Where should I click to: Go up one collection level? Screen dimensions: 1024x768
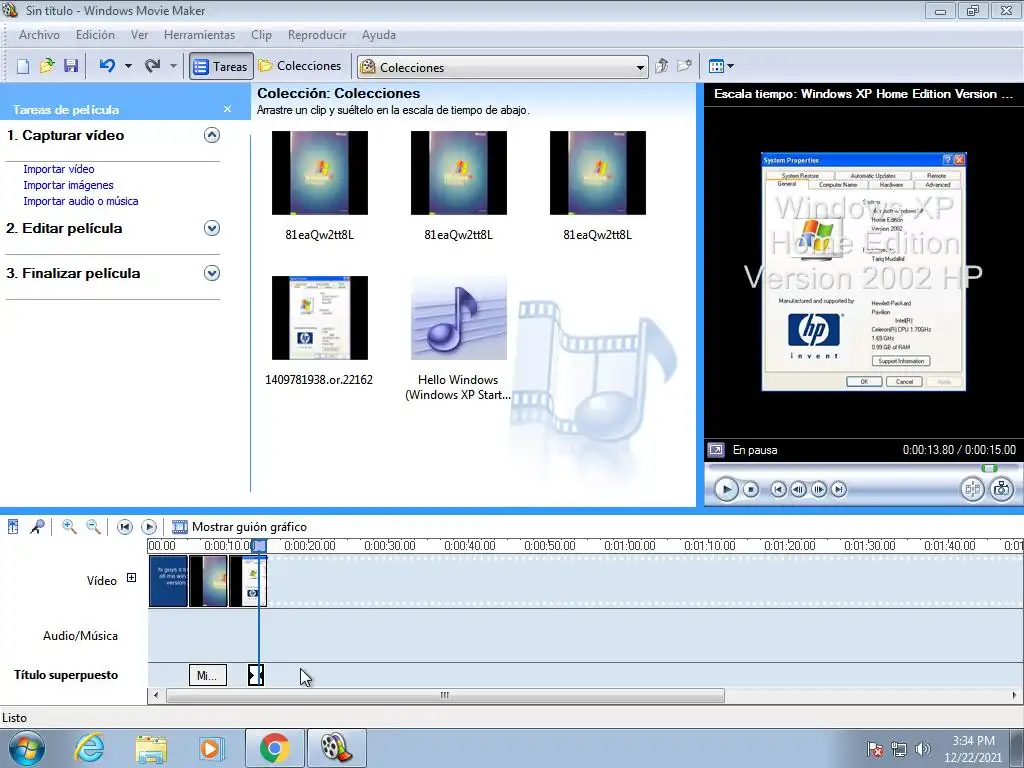point(662,66)
